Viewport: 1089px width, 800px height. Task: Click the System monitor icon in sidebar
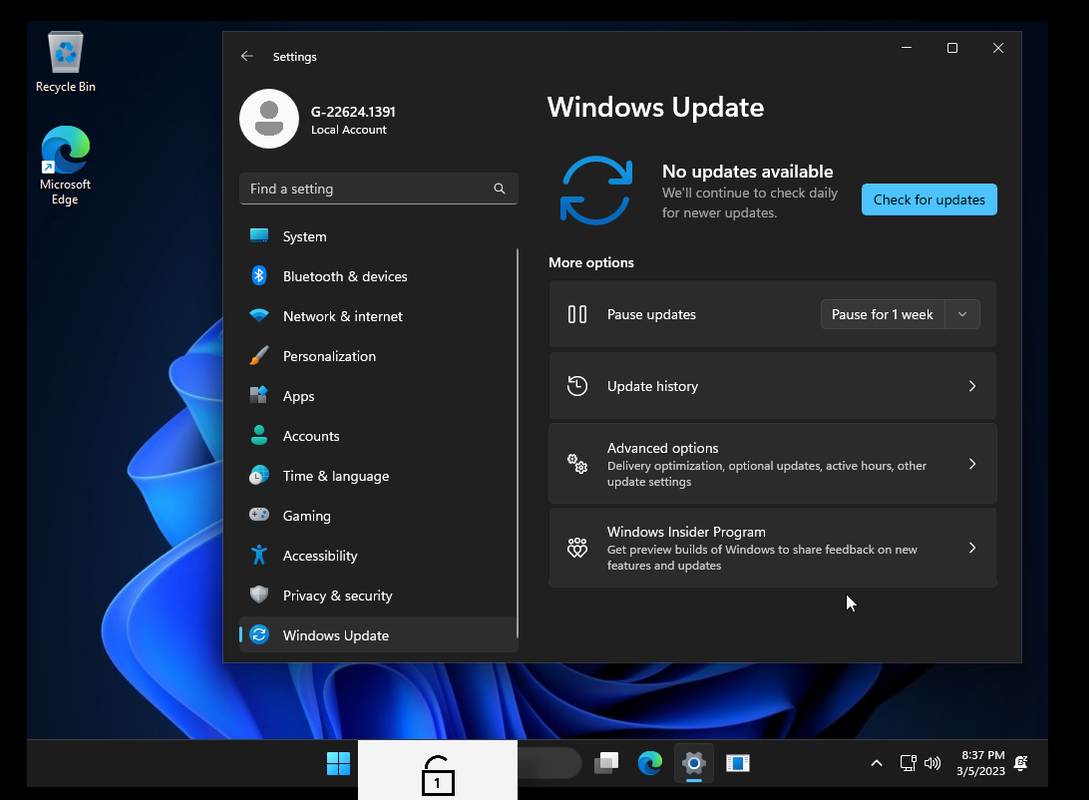click(x=259, y=236)
